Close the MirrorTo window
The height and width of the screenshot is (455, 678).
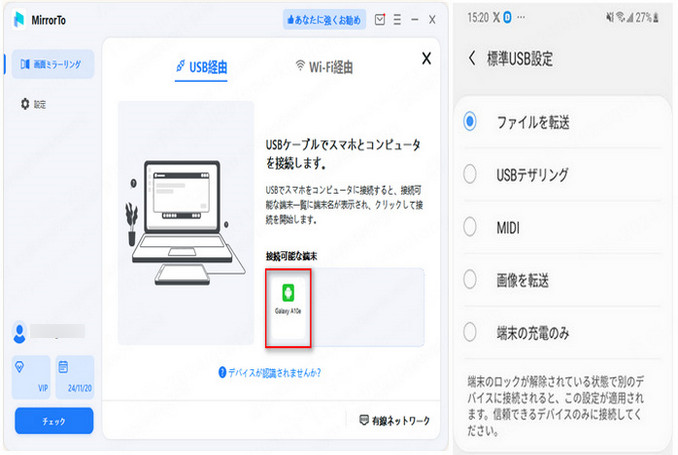(432, 19)
